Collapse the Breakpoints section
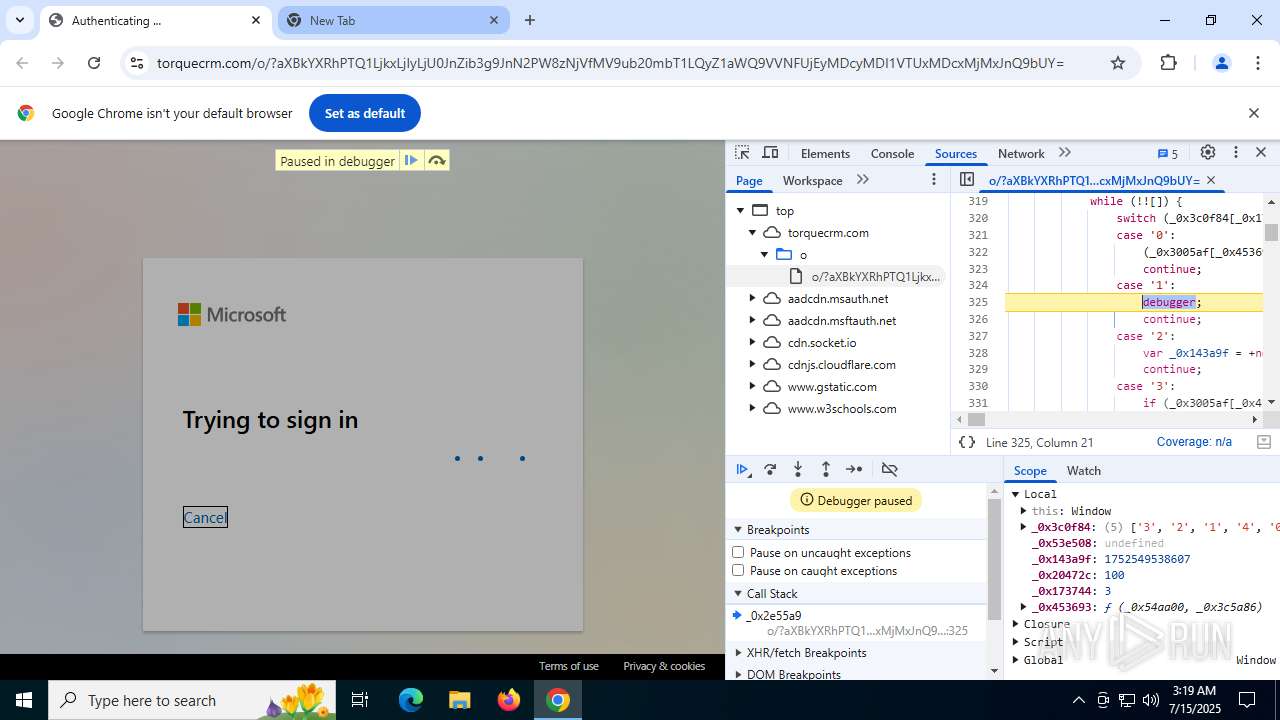Image resolution: width=1280 pixels, height=720 pixels. pyautogui.click(x=738, y=530)
